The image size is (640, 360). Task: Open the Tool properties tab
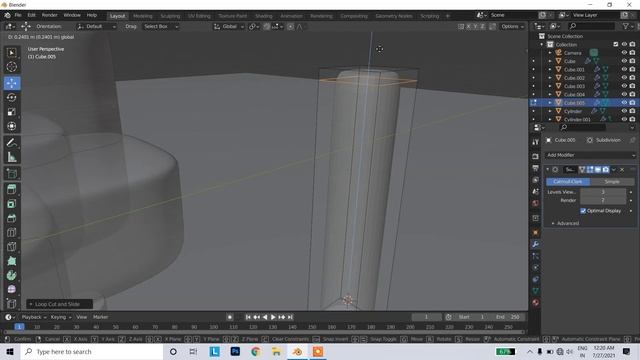coord(536,142)
